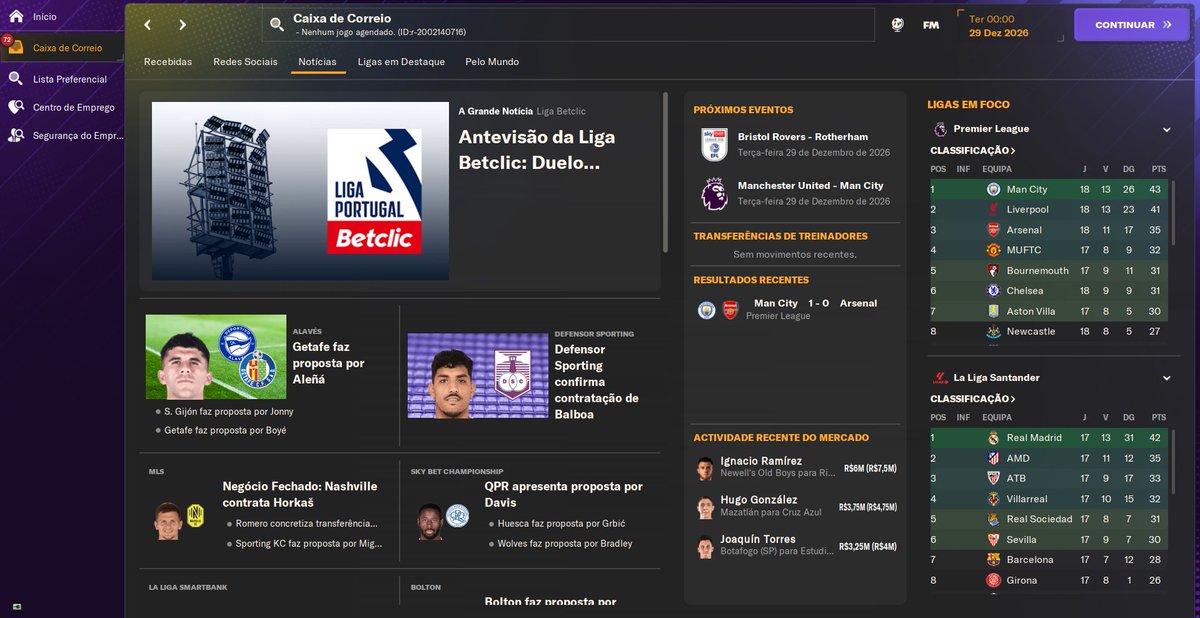
Task: Click the Premier League logo in Ligas em Foco
Action: (x=940, y=129)
